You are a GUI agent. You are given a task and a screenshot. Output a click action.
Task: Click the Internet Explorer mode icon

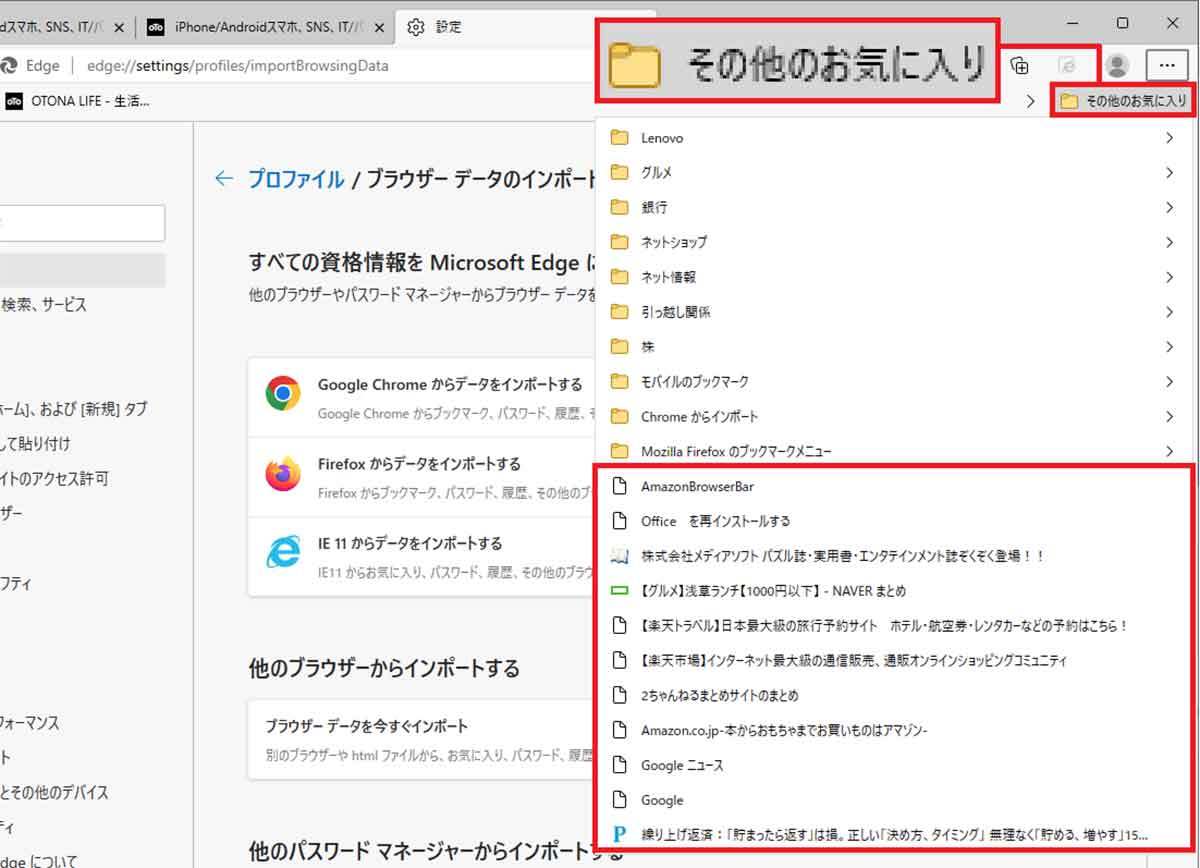coord(1068,65)
